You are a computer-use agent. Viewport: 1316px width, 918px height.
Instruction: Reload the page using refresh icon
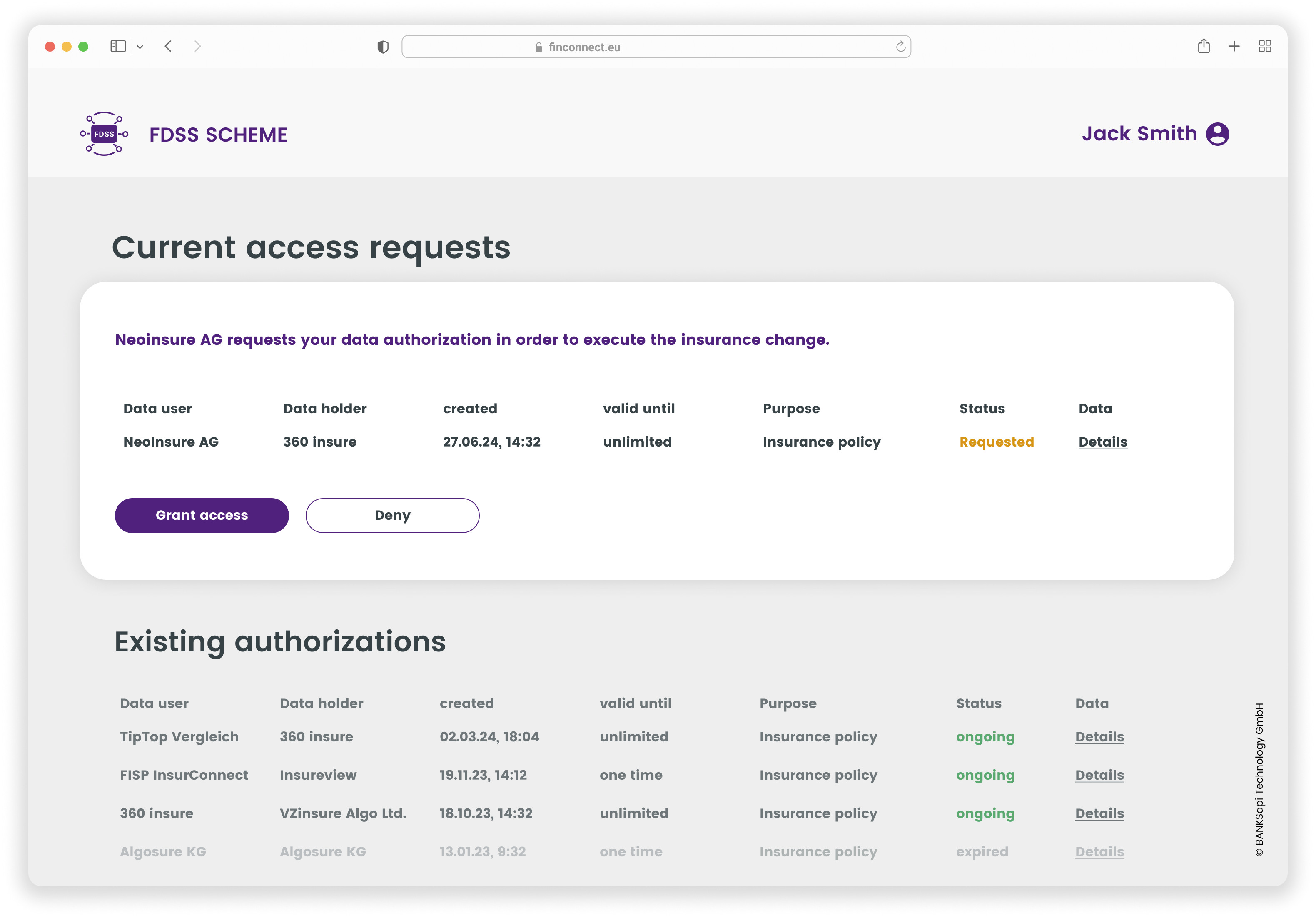900,47
